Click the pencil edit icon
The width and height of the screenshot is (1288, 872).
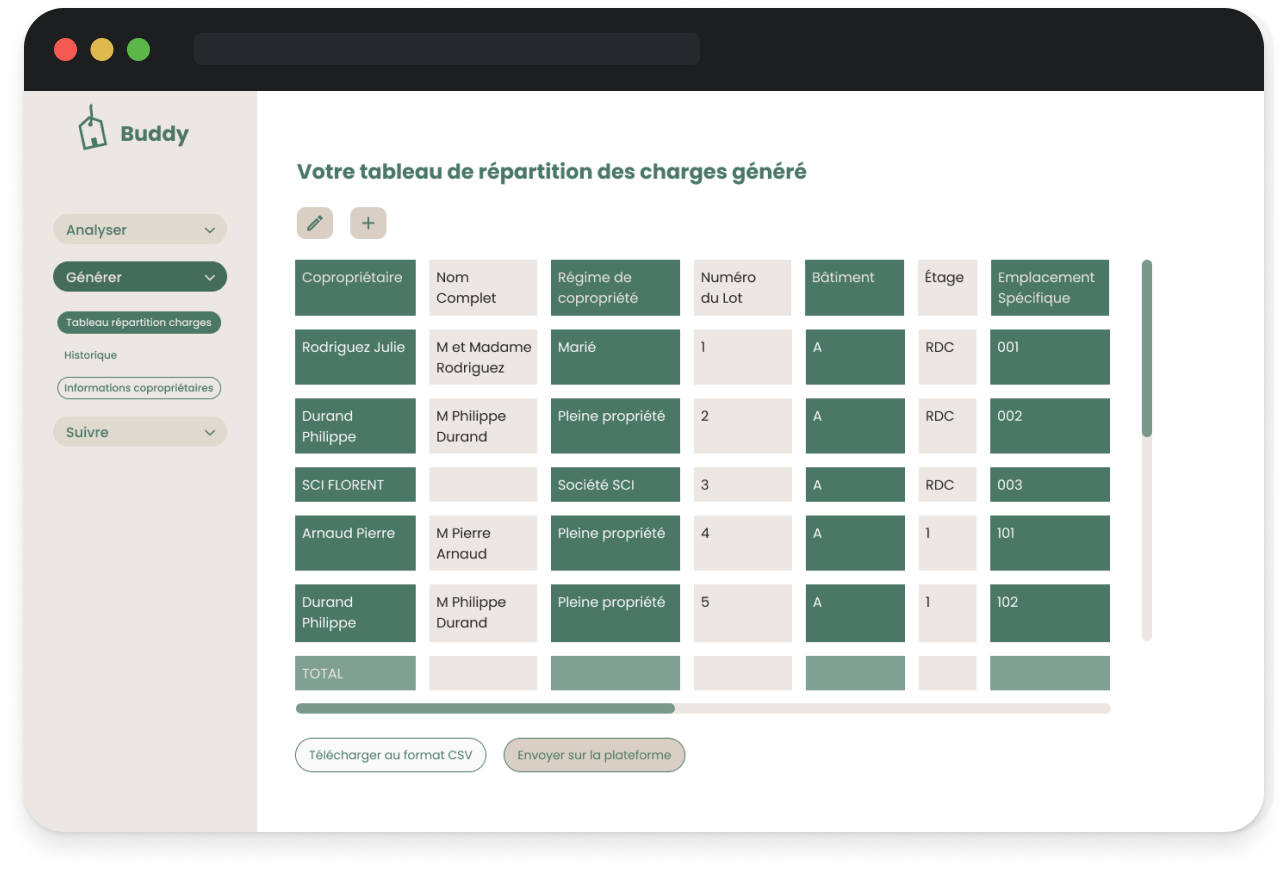point(315,223)
